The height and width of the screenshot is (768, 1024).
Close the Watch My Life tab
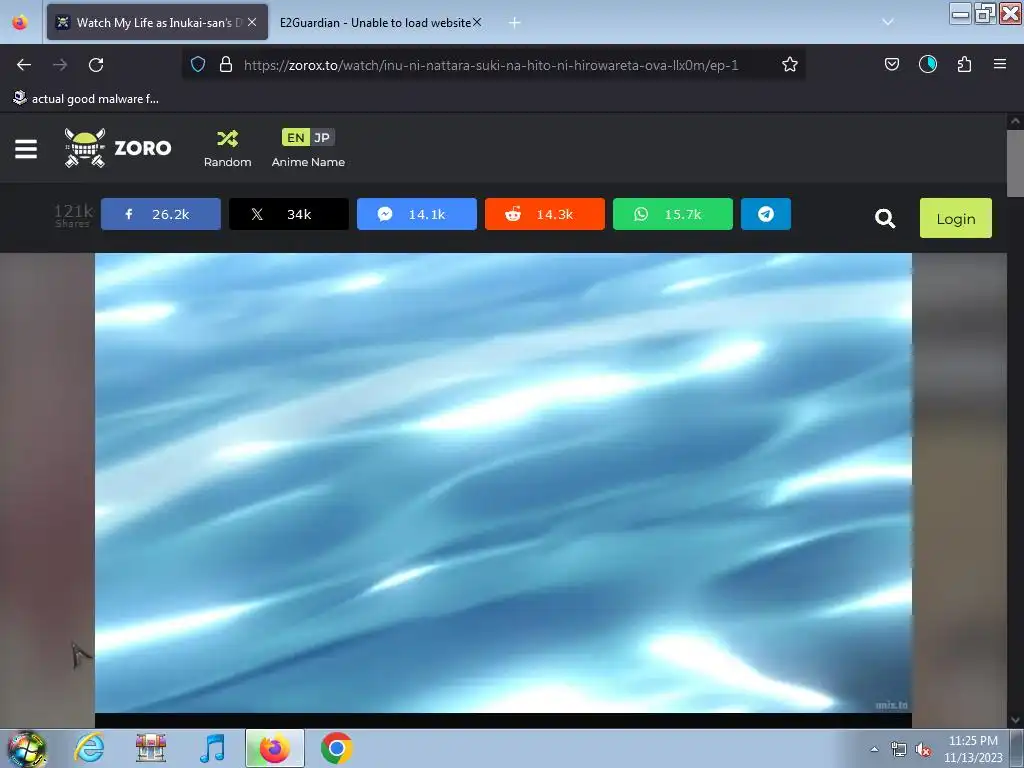252,22
